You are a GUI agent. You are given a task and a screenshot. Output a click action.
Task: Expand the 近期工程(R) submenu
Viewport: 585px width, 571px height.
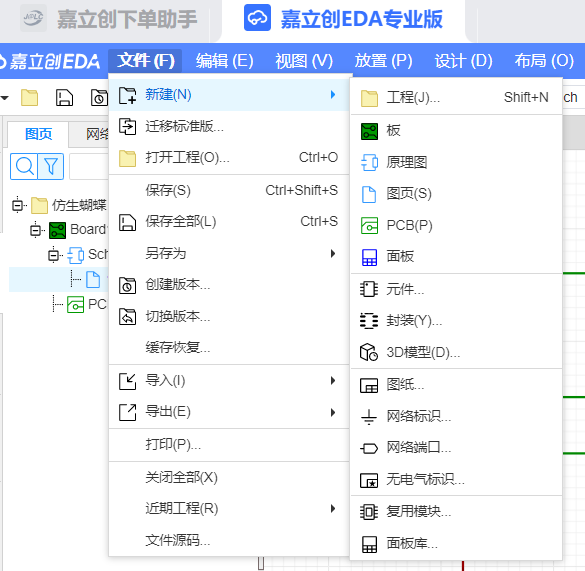point(229,509)
